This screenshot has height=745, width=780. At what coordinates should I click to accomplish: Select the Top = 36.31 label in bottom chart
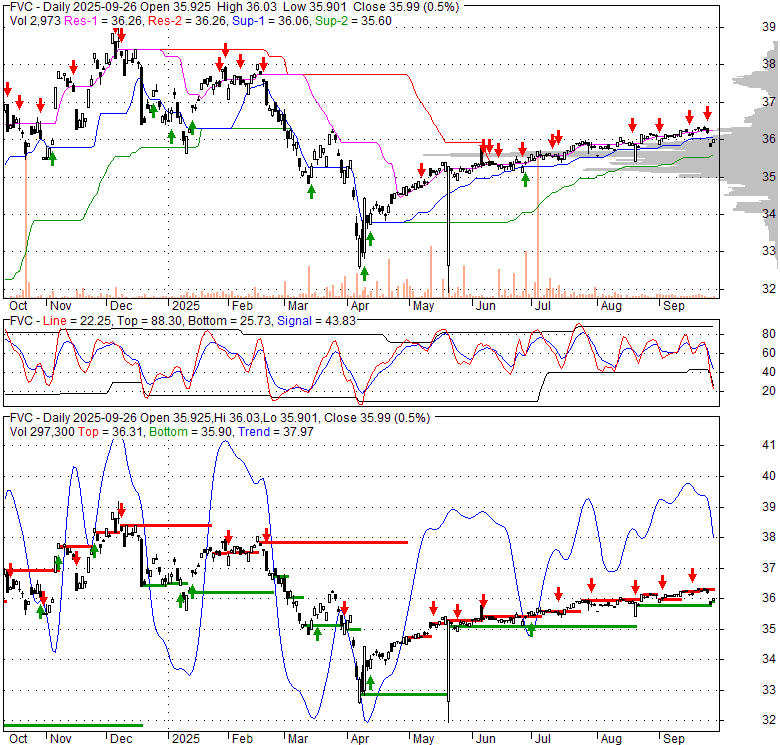[x=111, y=432]
